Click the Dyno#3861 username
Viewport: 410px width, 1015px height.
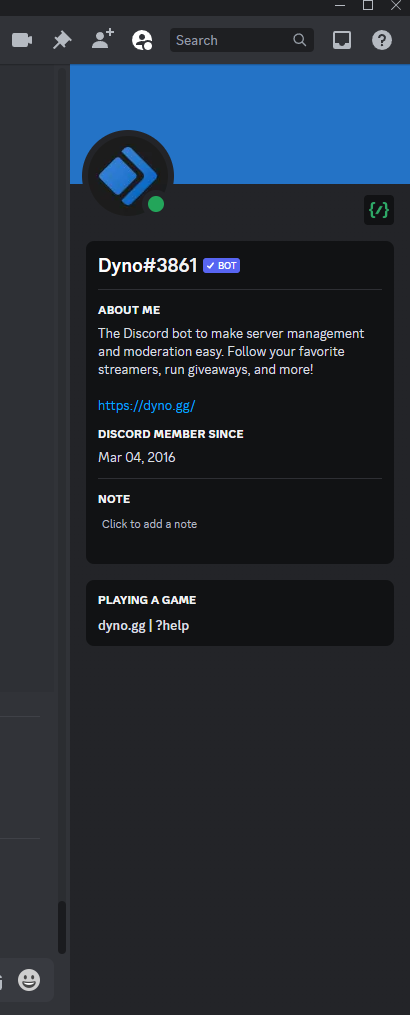pyautogui.click(x=148, y=265)
